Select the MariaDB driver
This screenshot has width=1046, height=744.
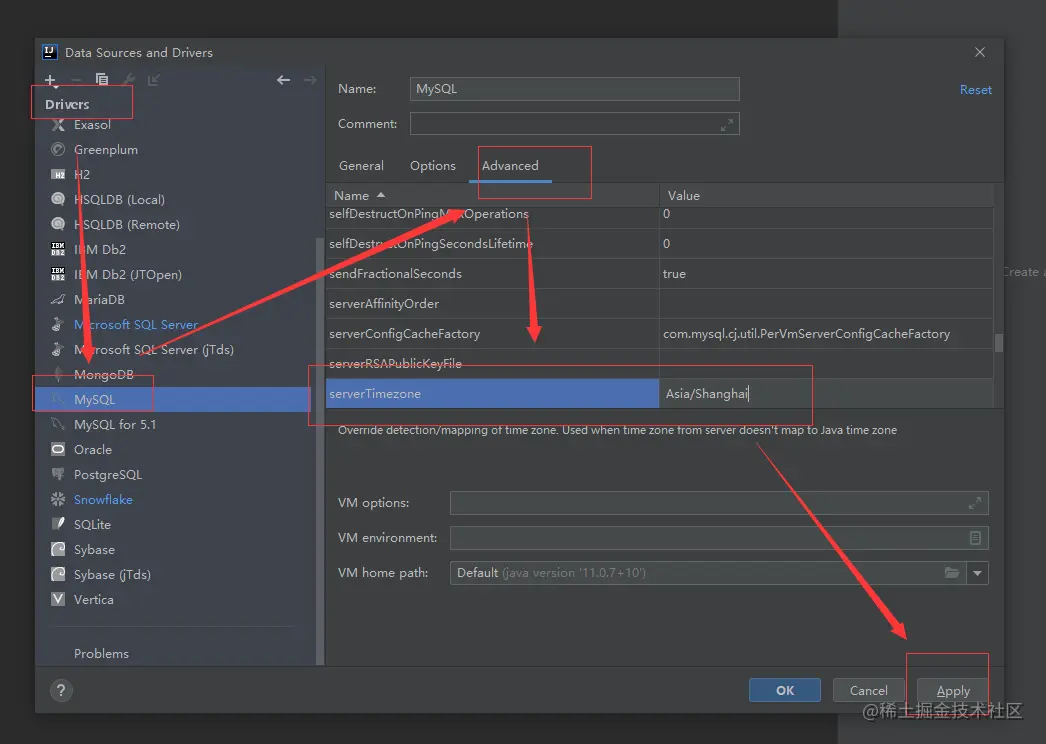[99, 300]
